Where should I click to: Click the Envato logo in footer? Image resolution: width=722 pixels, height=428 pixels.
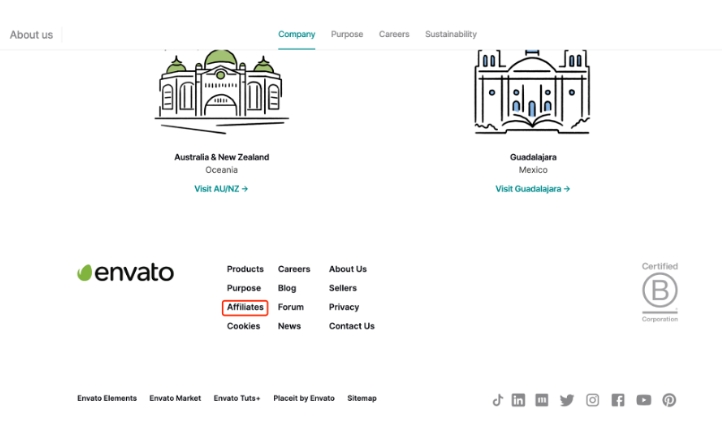(125, 273)
